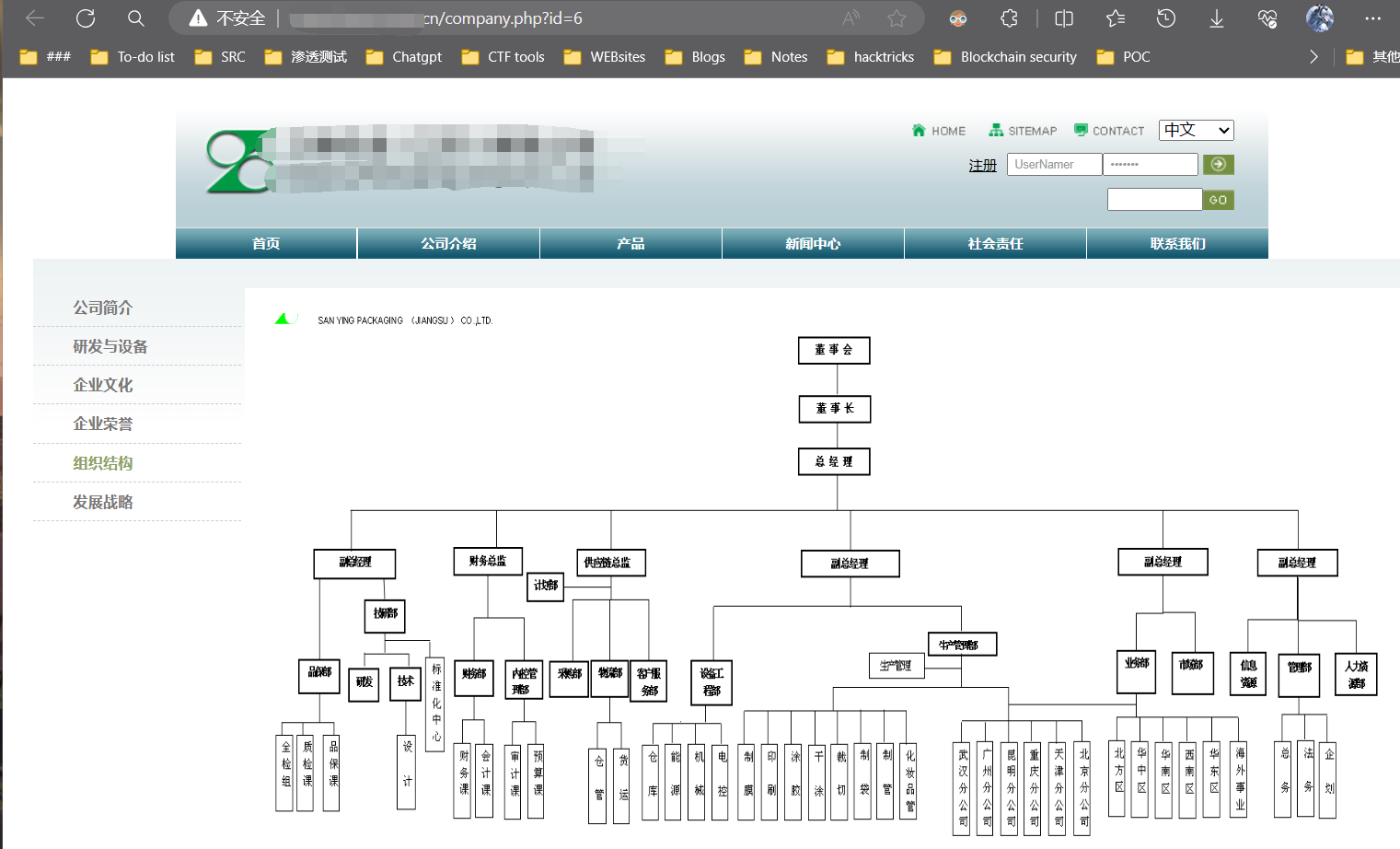Select 公司简介 in the sidebar

(x=103, y=308)
